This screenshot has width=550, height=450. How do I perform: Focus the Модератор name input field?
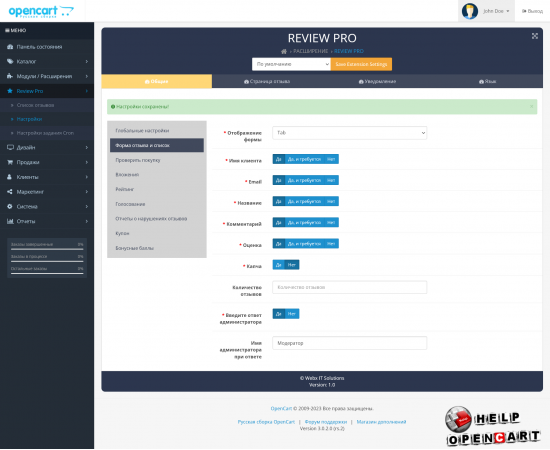click(x=349, y=343)
